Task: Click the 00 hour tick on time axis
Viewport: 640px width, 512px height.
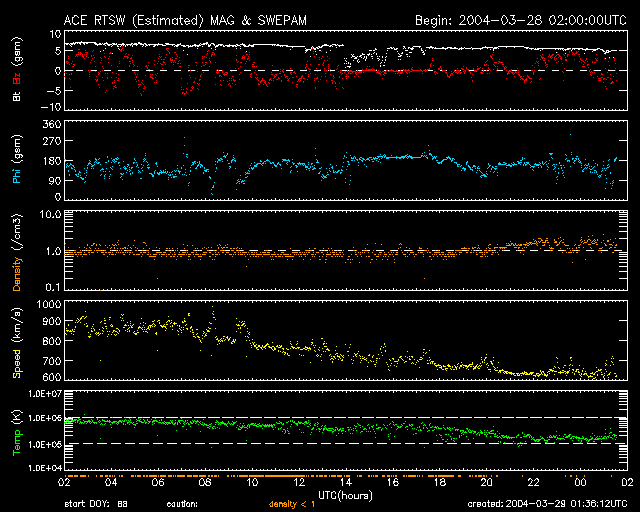Action: [x=580, y=482]
